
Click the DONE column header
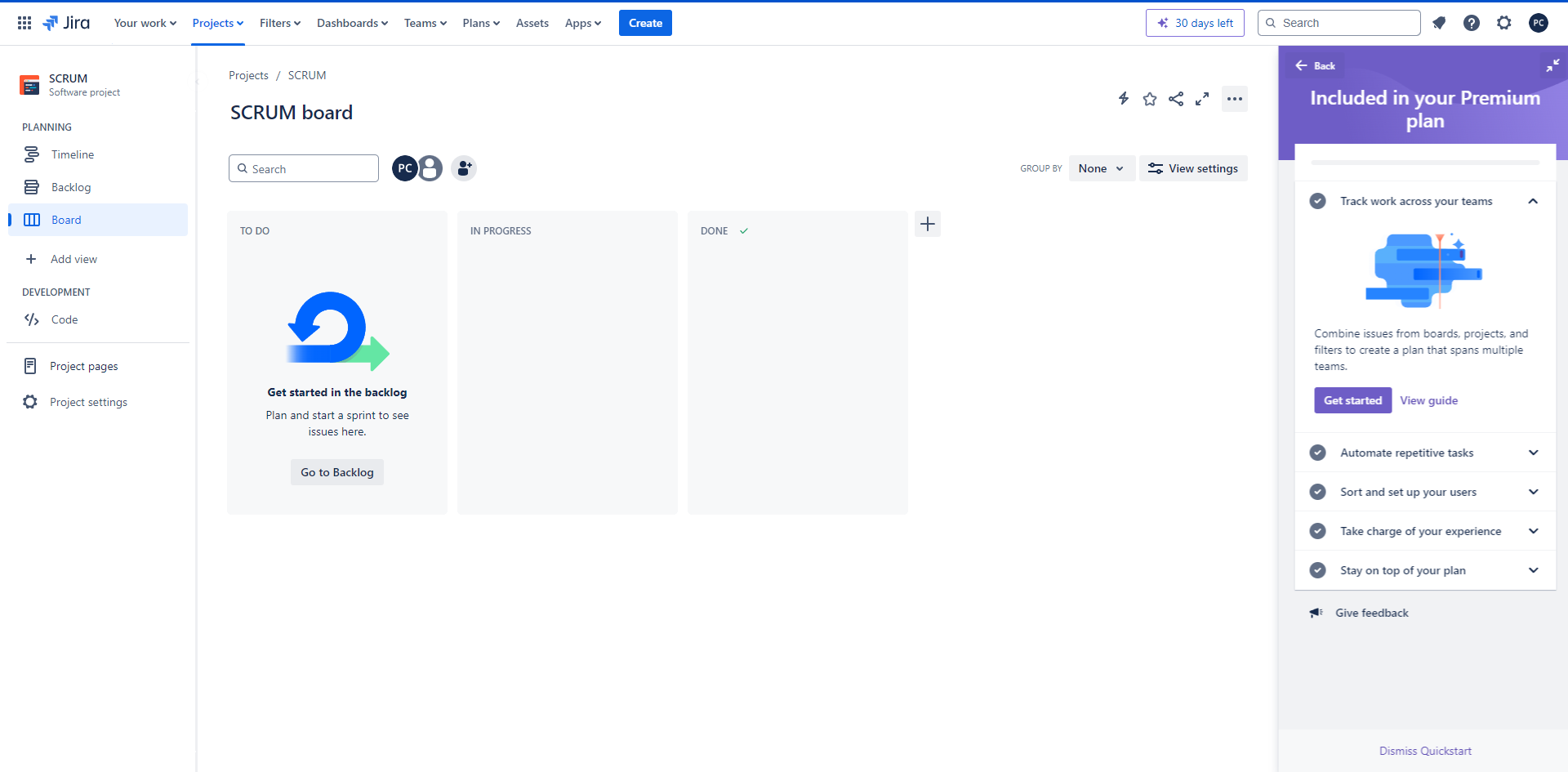click(714, 231)
